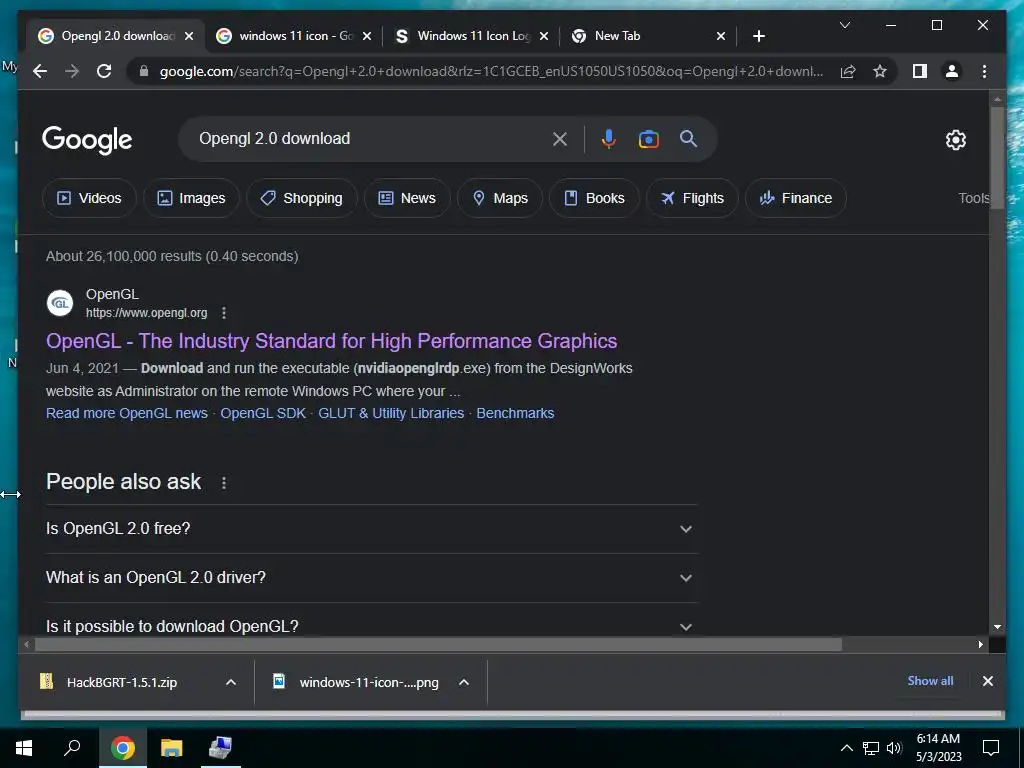
Task: Submit search with the magnifier icon
Action: click(x=688, y=138)
